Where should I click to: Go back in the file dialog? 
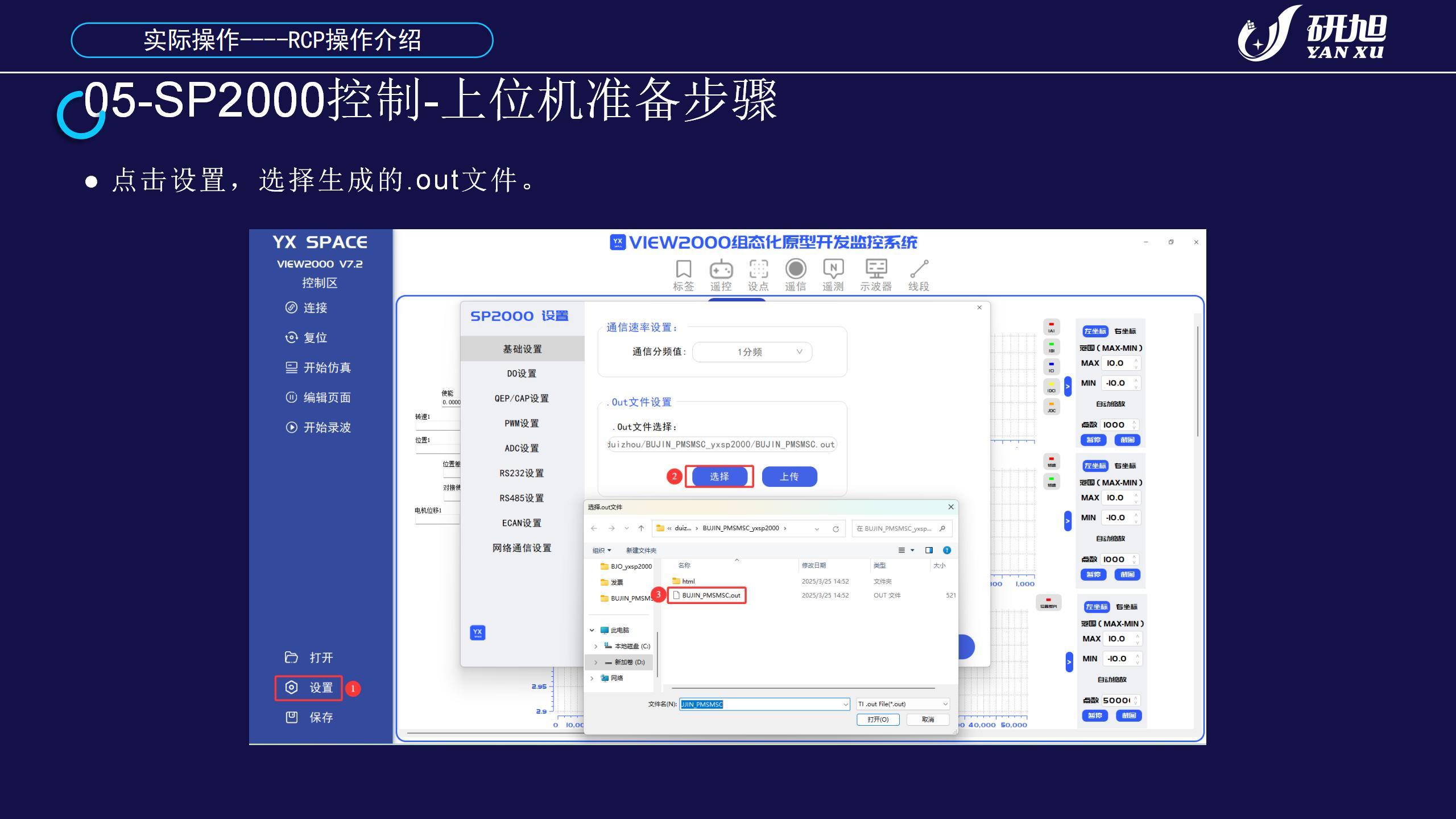click(x=594, y=528)
